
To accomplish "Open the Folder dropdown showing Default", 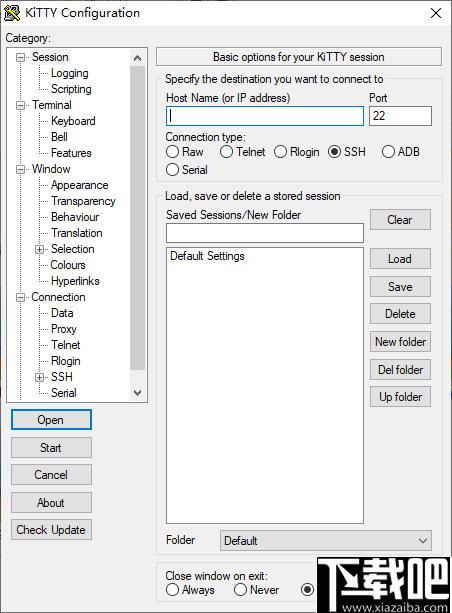I will pos(326,541).
